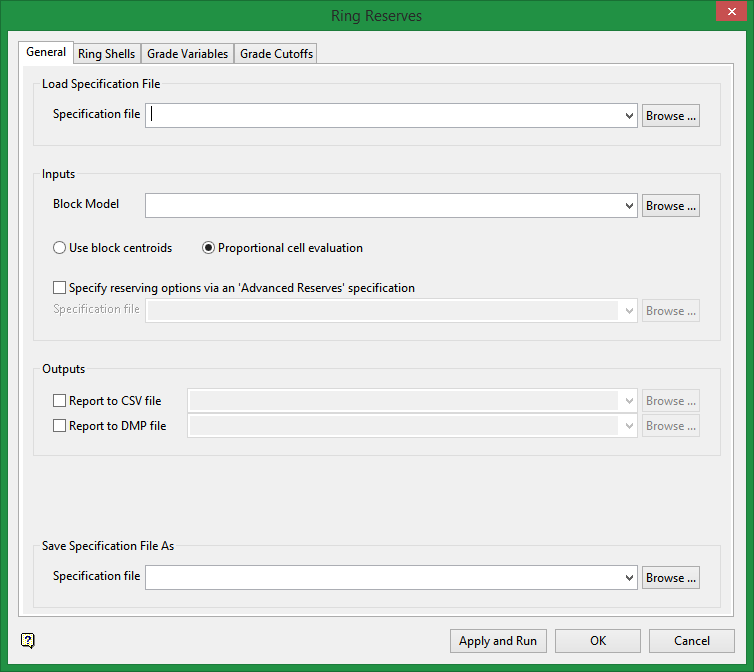Select Proportional cell evaluation option
This screenshot has height=672, width=754.
209,248
